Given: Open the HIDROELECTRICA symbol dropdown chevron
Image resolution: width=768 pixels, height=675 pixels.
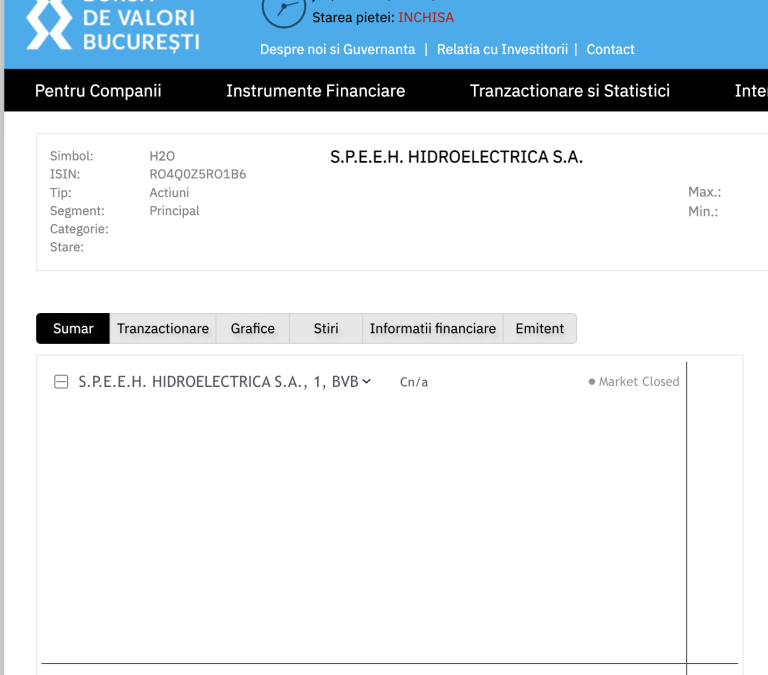Looking at the screenshot, I should tap(366, 381).
